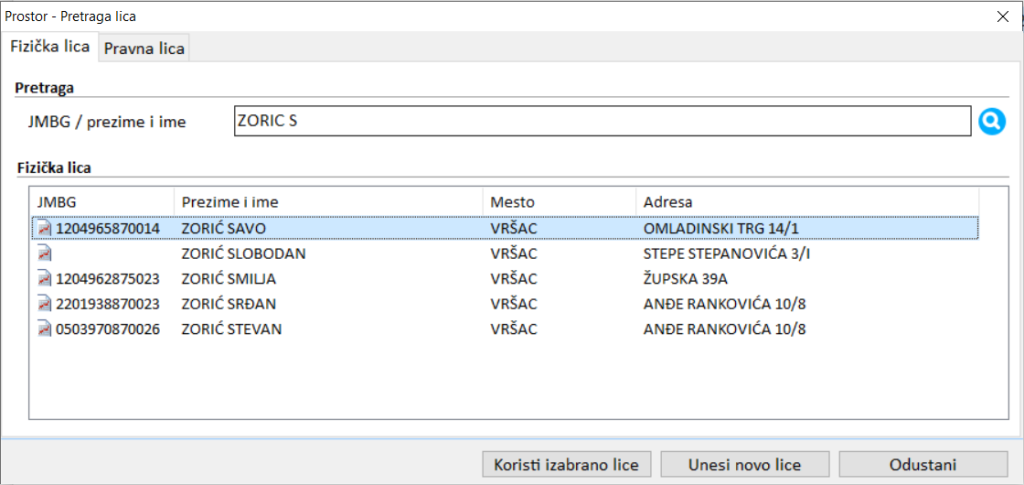Click the record icon beside JMBG 1204962875023
Screen dimensions: 1024x485
(x=44, y=278)
